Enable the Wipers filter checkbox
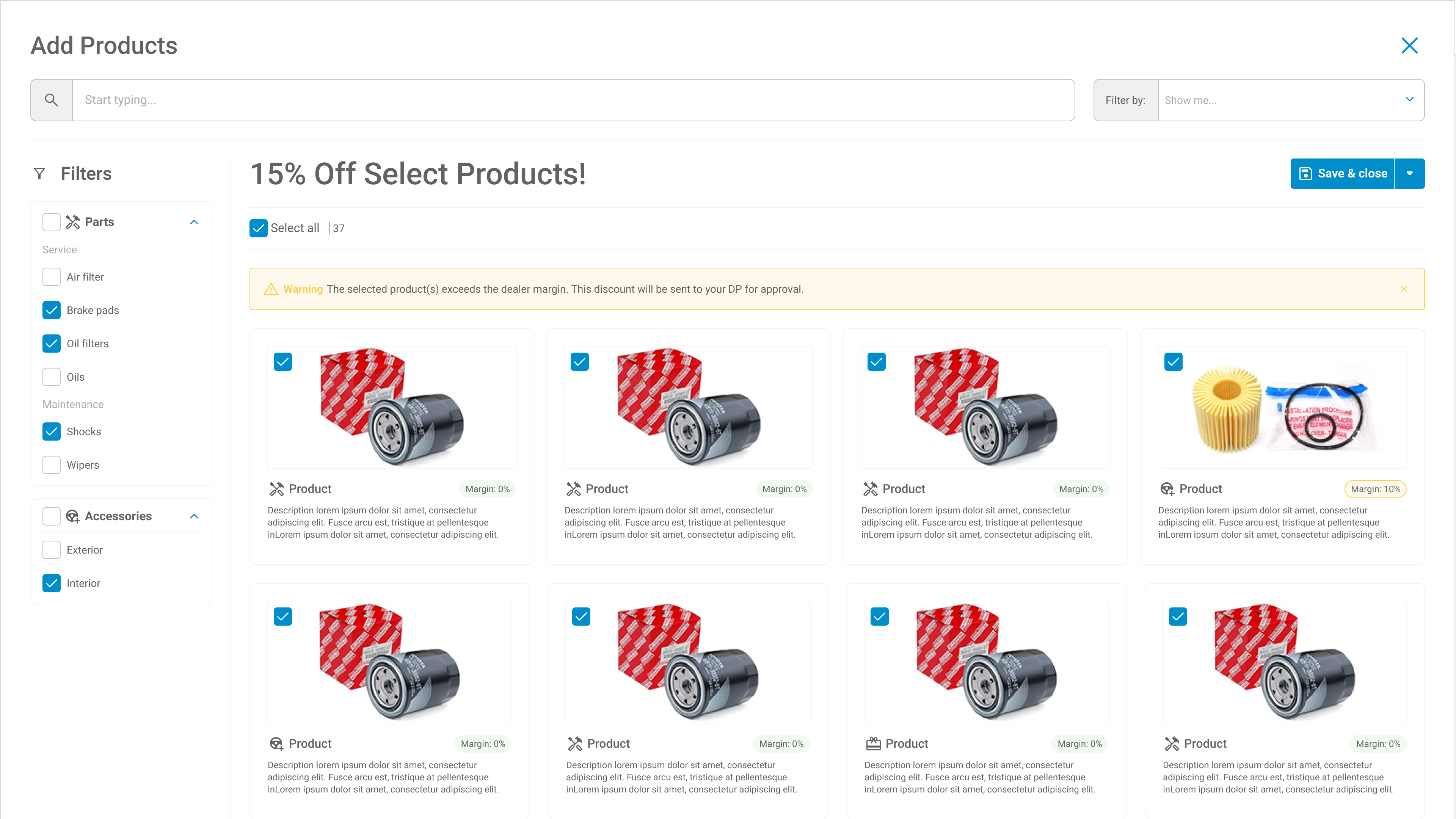Screen dimensions: 1456x819 point(52,465)
